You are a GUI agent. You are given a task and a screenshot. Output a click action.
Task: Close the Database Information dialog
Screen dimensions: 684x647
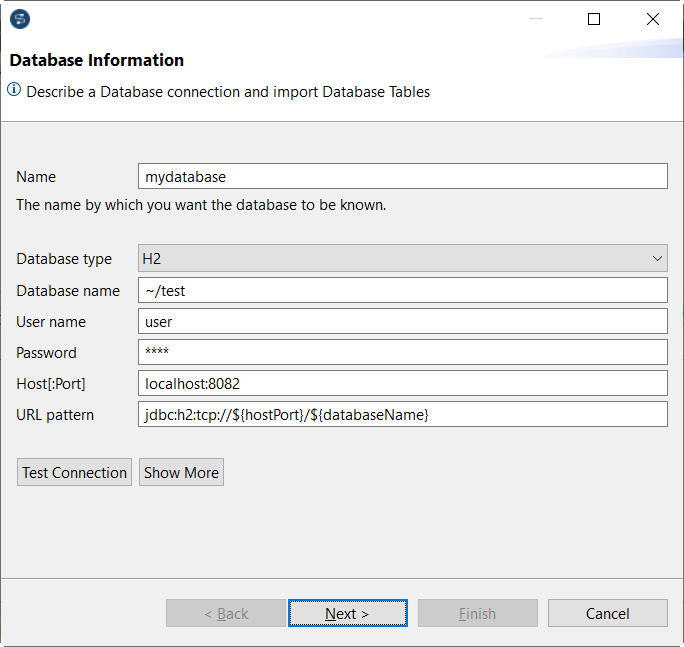(x=653, y=19)
